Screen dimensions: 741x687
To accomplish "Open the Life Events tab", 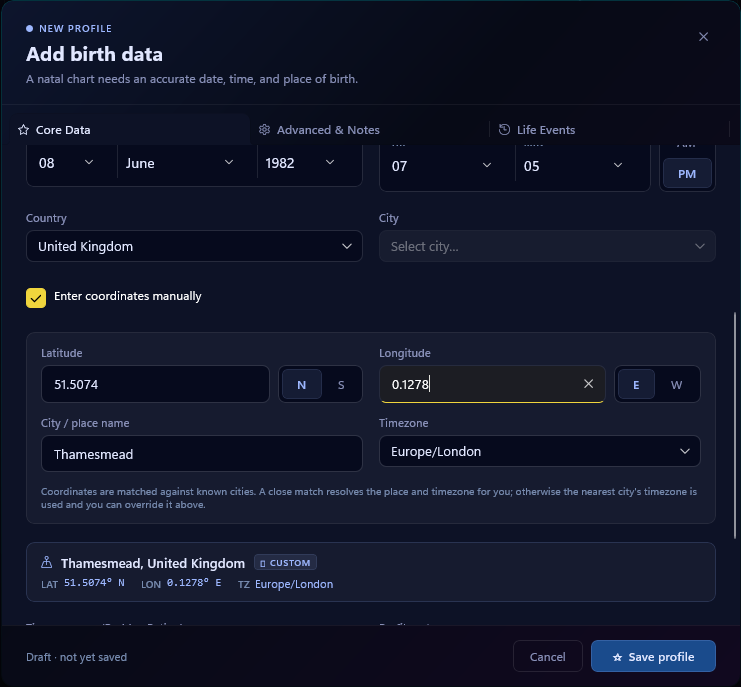I will 610,130.
